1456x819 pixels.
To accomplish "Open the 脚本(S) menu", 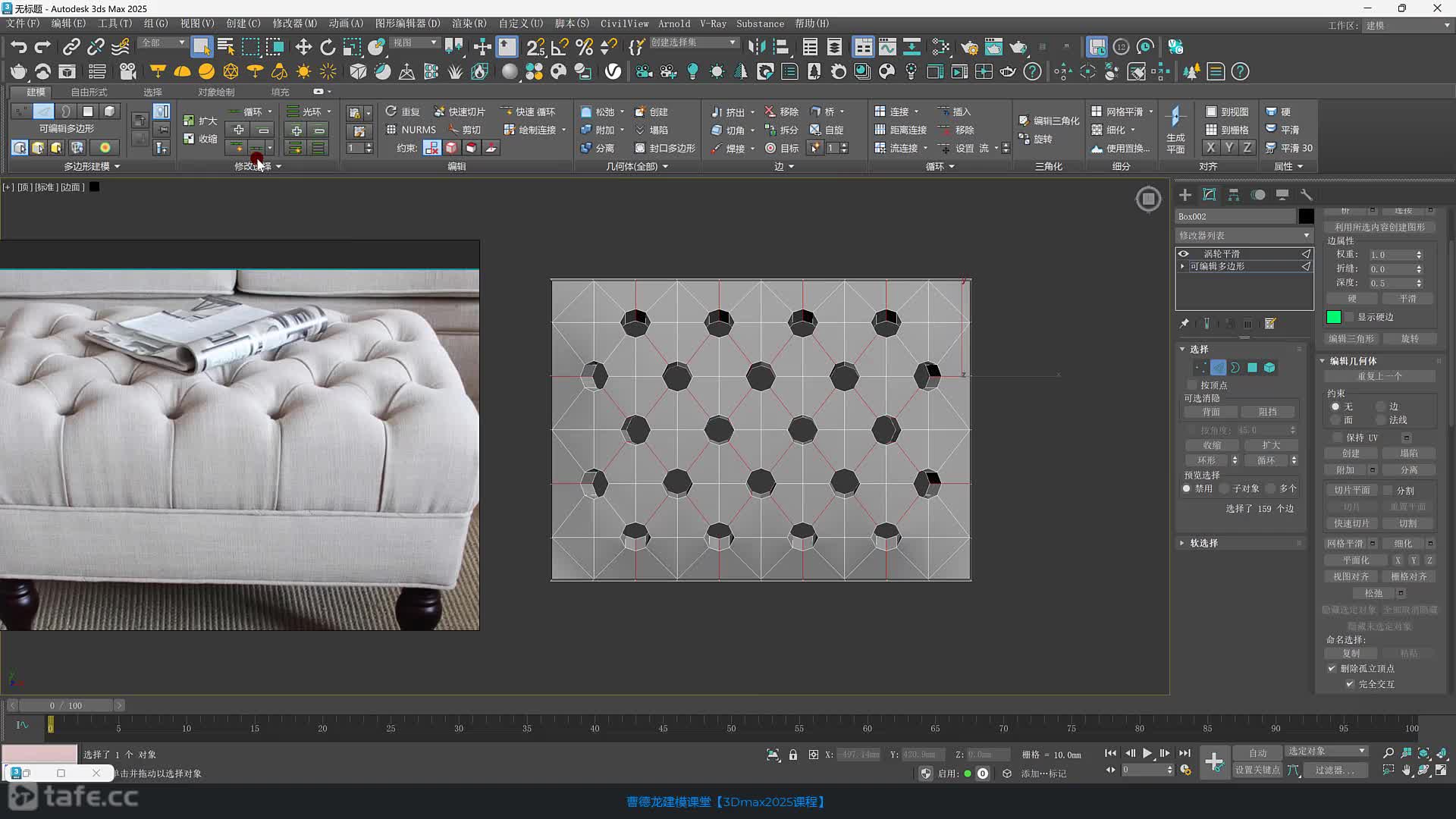I will pos(572,24).
